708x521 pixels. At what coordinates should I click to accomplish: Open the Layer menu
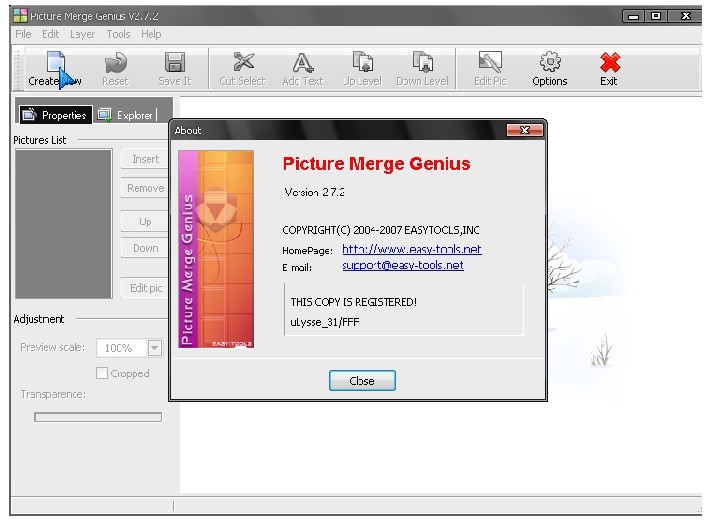click(83, 34)
